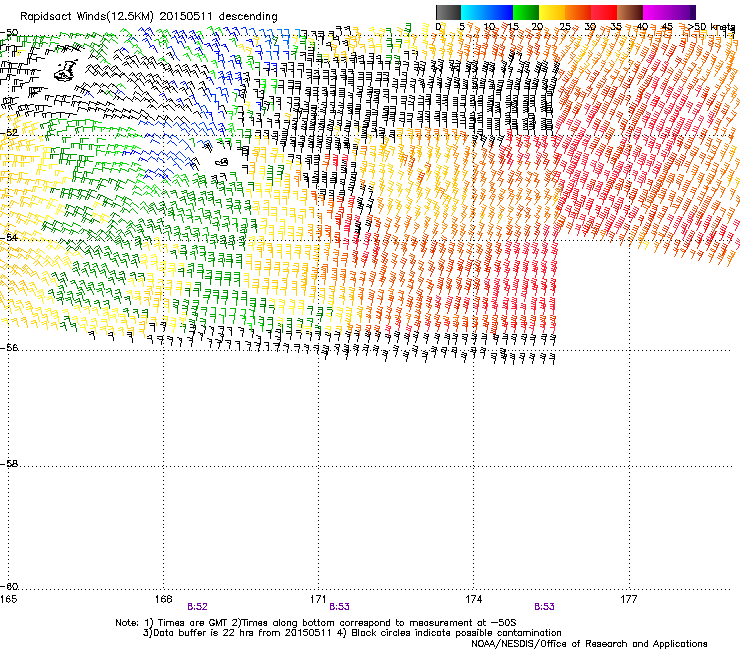Click the '-58' latitude axis label
Screen dimensions: 740x650
[9, 464]
